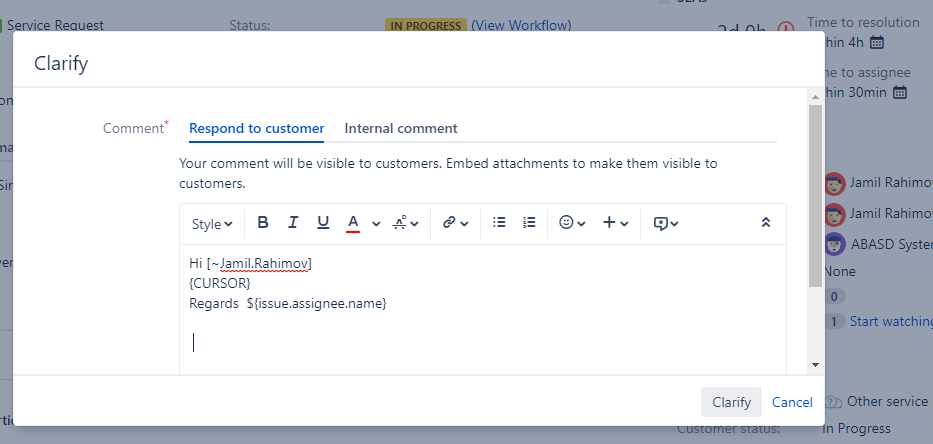The image size is (933, 444).
Task: Open more text formatting options
Action: [x=406, y=223]
